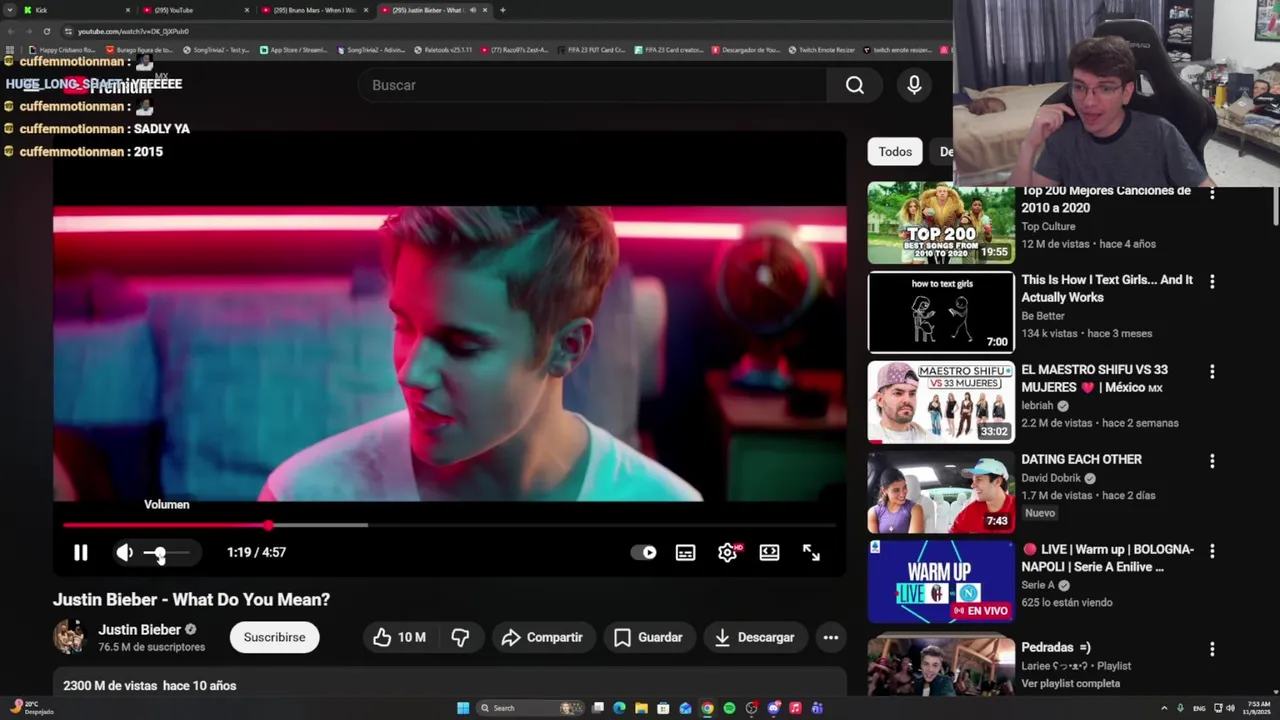Open a new browser tab
This screenshot has width=1280, height=720.
pyautogui.click(x=503, y=10)
